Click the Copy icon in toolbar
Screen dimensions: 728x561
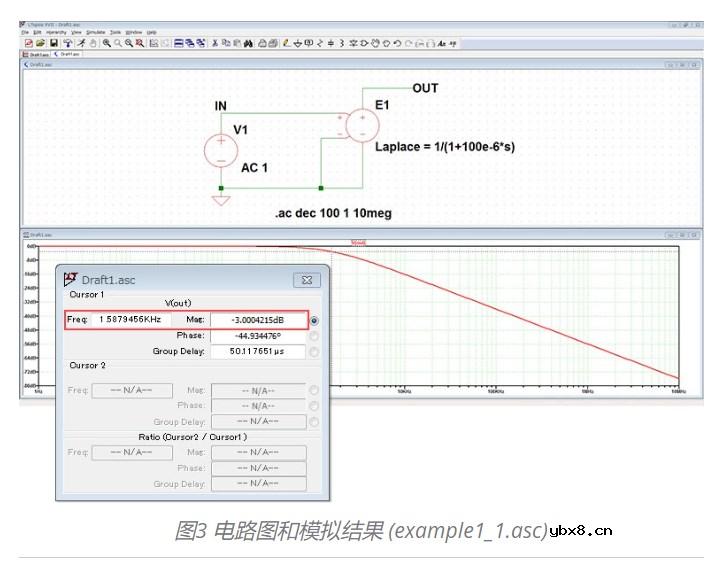(x=226, y=43)
